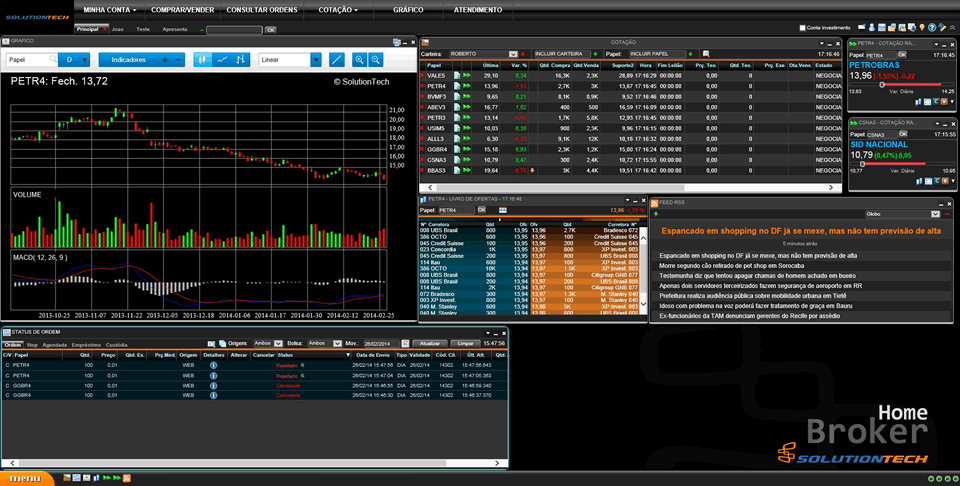This screenshot has width=960, height=486.
Task: Add an indicator with the plus button
Action: [x=164, y=59]
